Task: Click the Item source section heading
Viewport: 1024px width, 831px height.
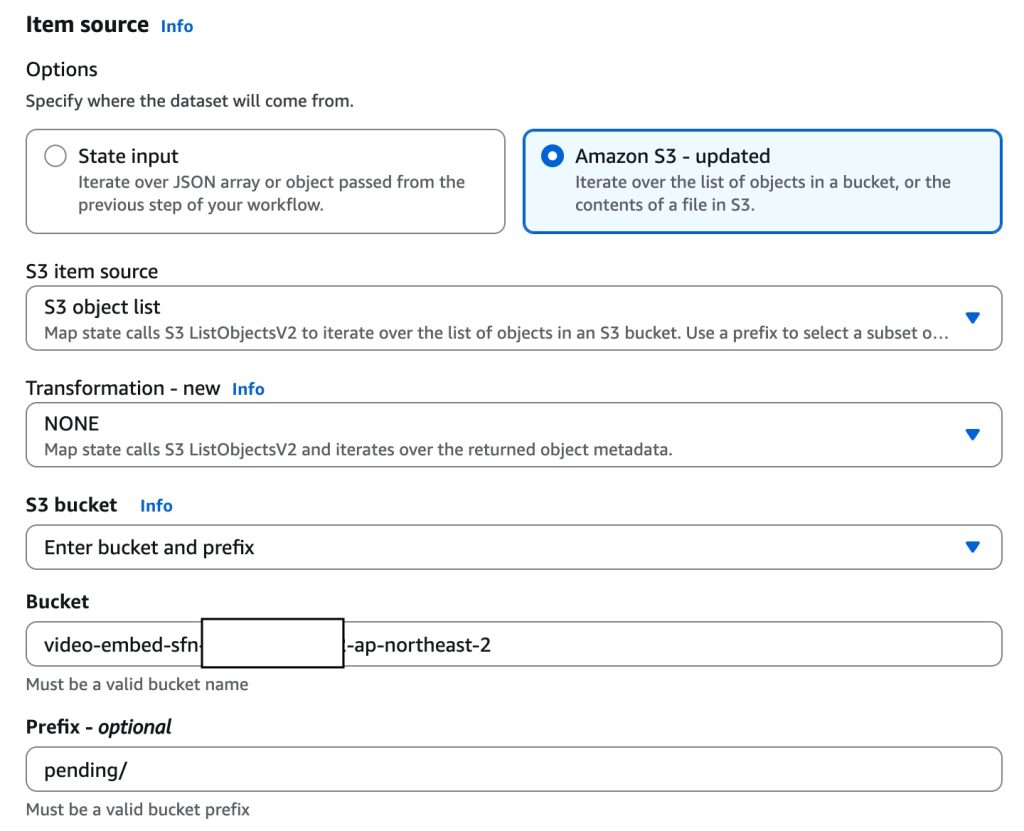Action: coord(87,25)
